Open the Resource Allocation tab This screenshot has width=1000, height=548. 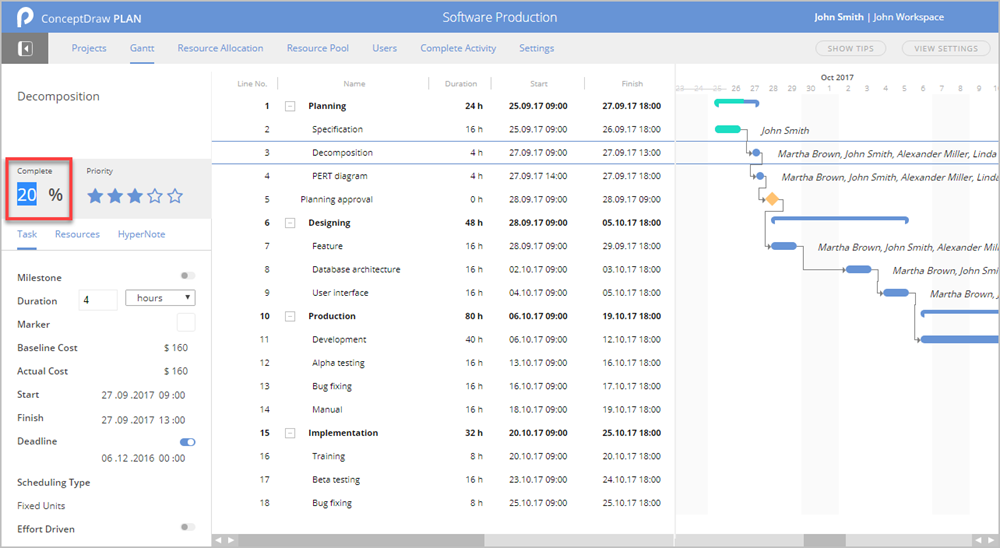[220, 48]
